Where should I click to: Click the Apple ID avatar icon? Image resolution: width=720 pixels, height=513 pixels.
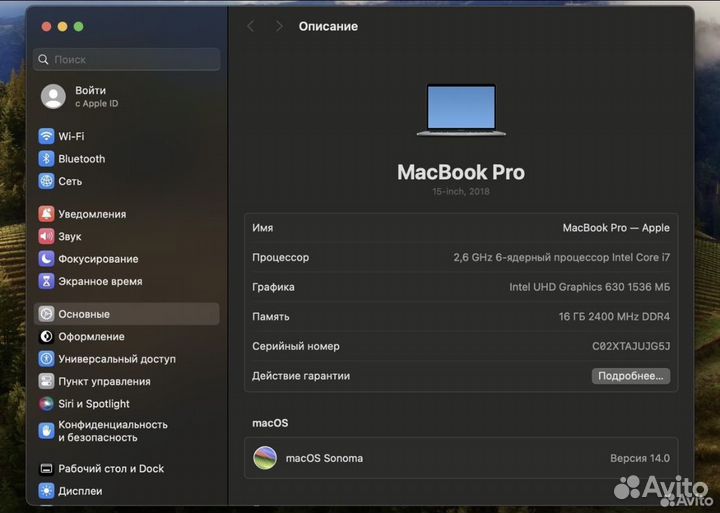[53, 96]
